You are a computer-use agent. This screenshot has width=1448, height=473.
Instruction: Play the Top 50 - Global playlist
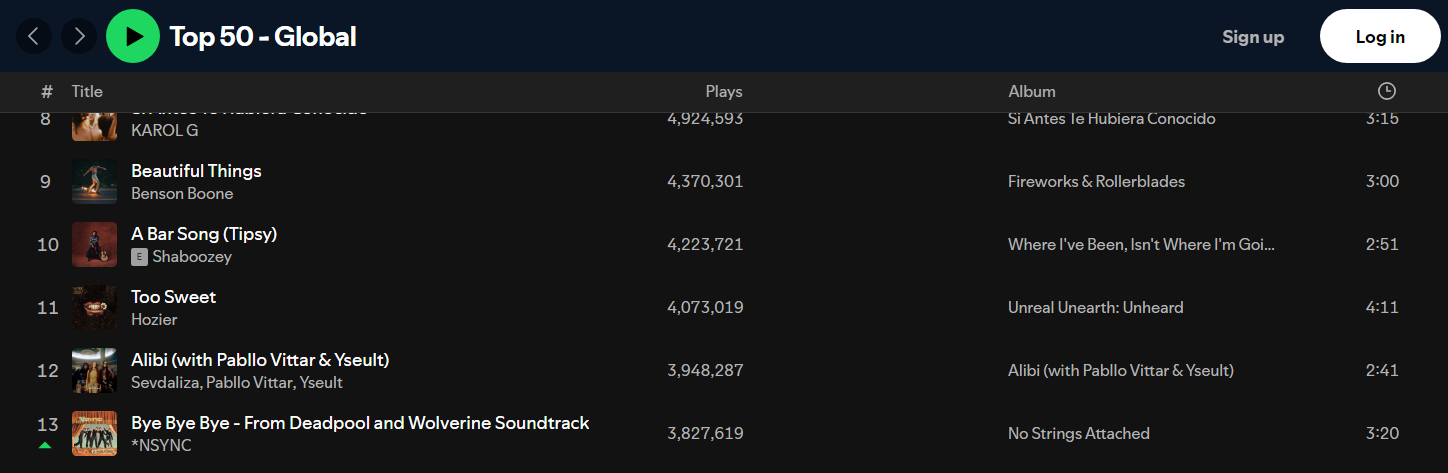click(133, 37)
